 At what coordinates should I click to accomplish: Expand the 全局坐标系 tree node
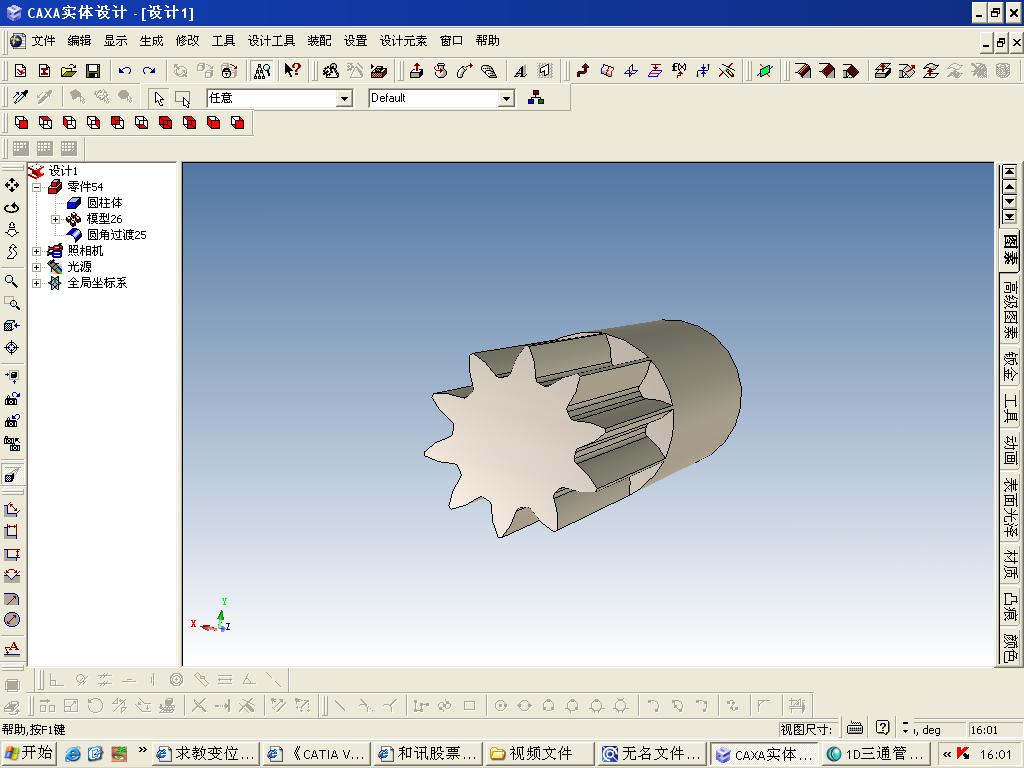(37, 283)
